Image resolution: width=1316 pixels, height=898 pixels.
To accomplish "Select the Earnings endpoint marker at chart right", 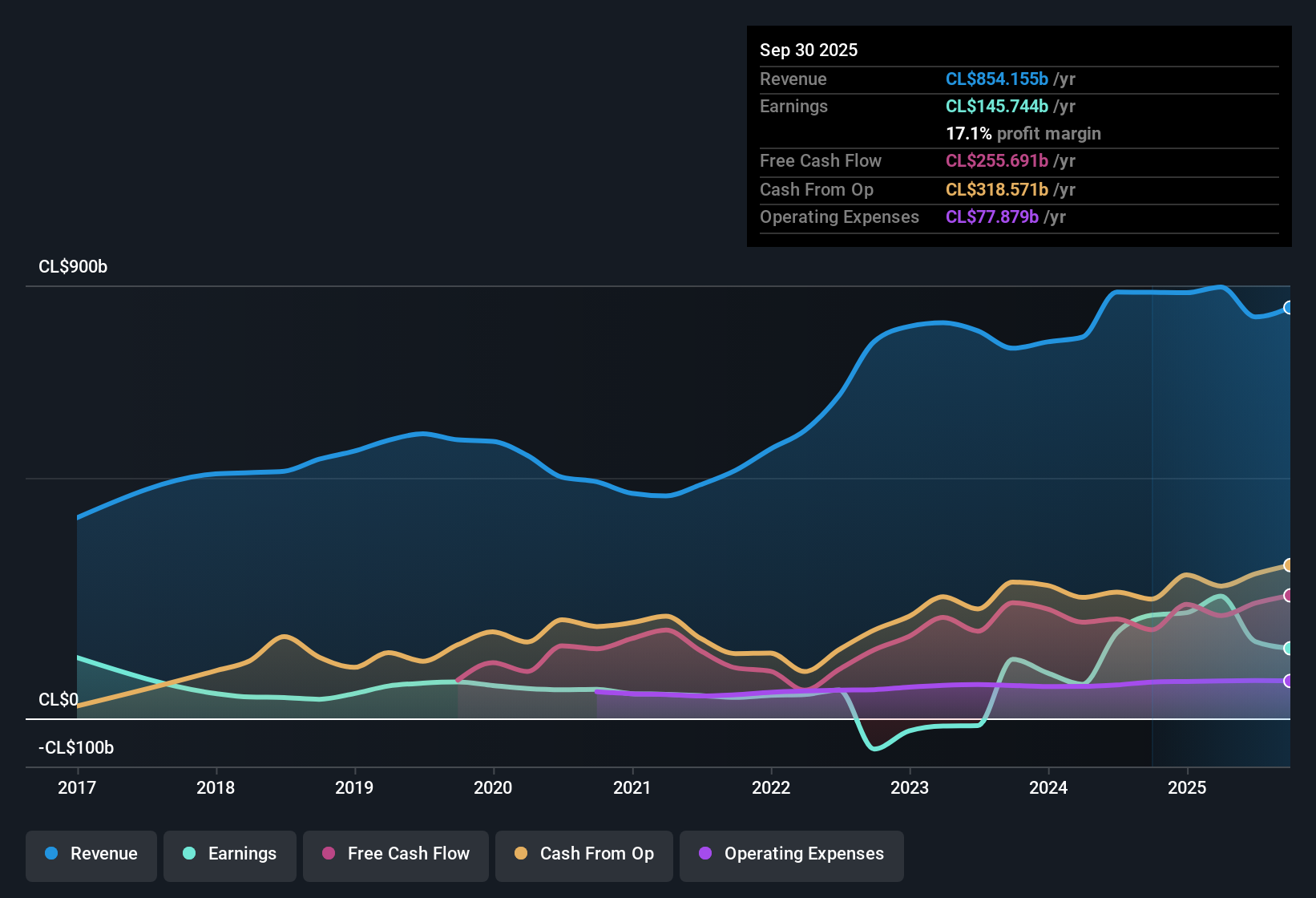I will pos(1288,648).
